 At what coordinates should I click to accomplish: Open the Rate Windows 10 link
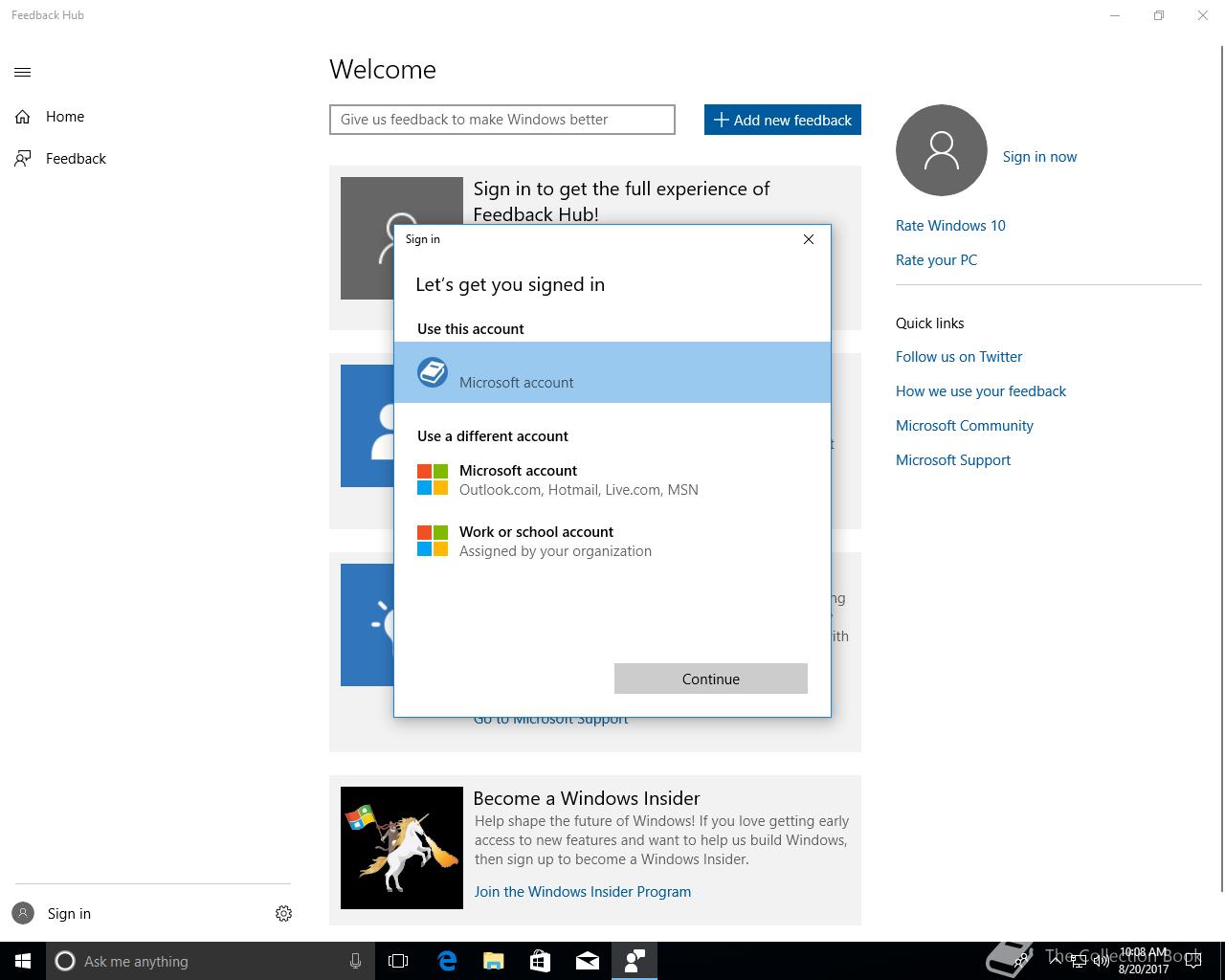click(950, 226)
